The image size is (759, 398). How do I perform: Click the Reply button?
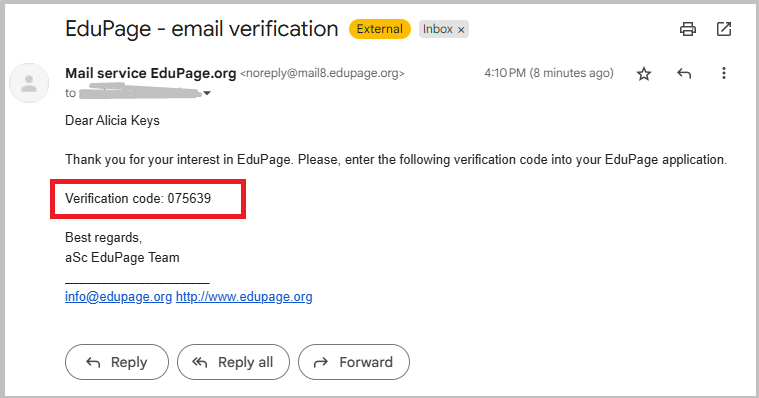(x=117, y=362)
